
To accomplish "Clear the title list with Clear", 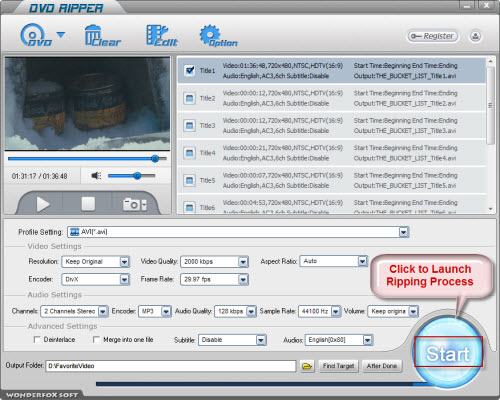I will click(102, 35).
